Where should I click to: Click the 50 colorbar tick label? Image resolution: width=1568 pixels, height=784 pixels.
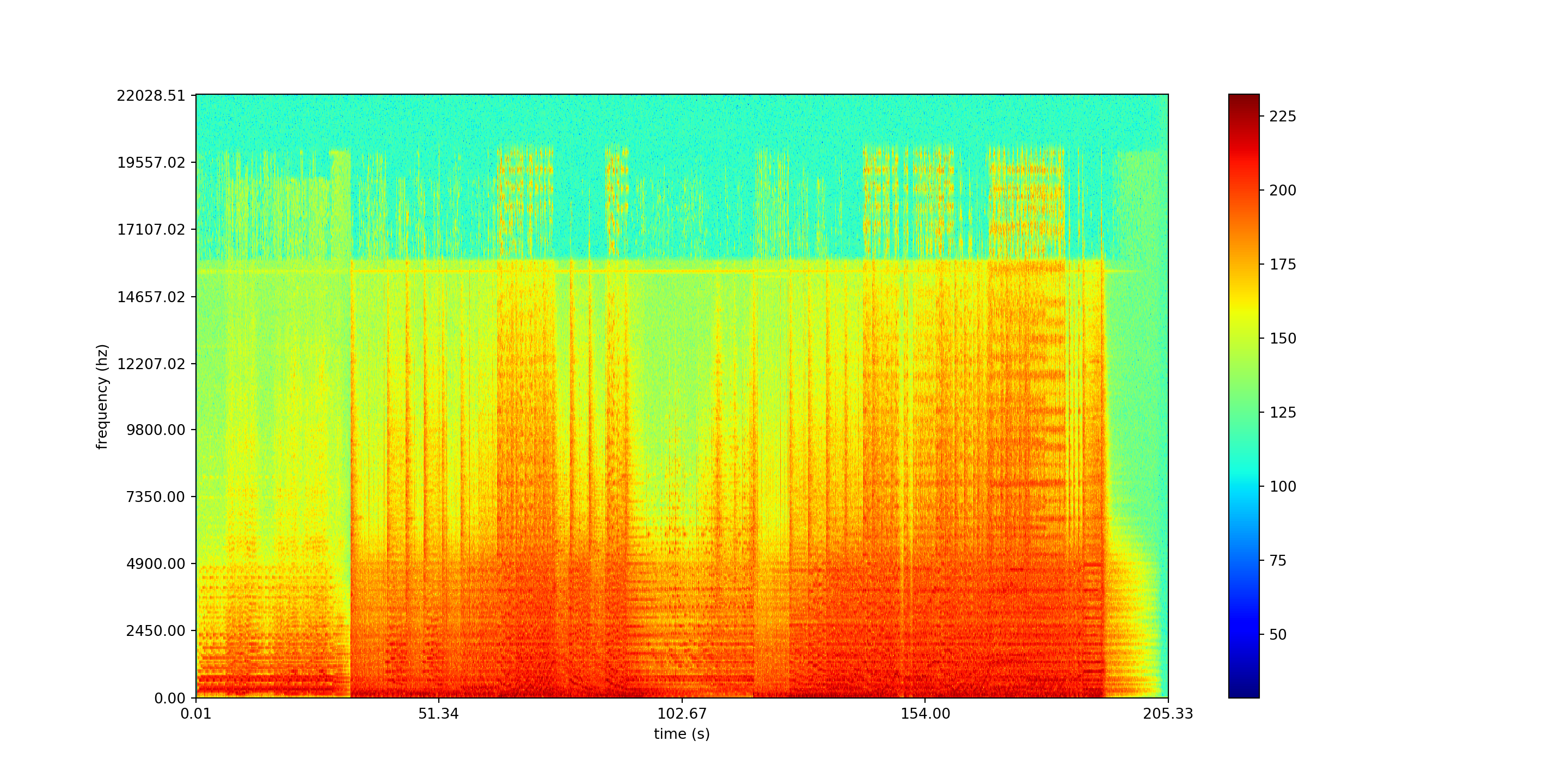coord(1278,635)
